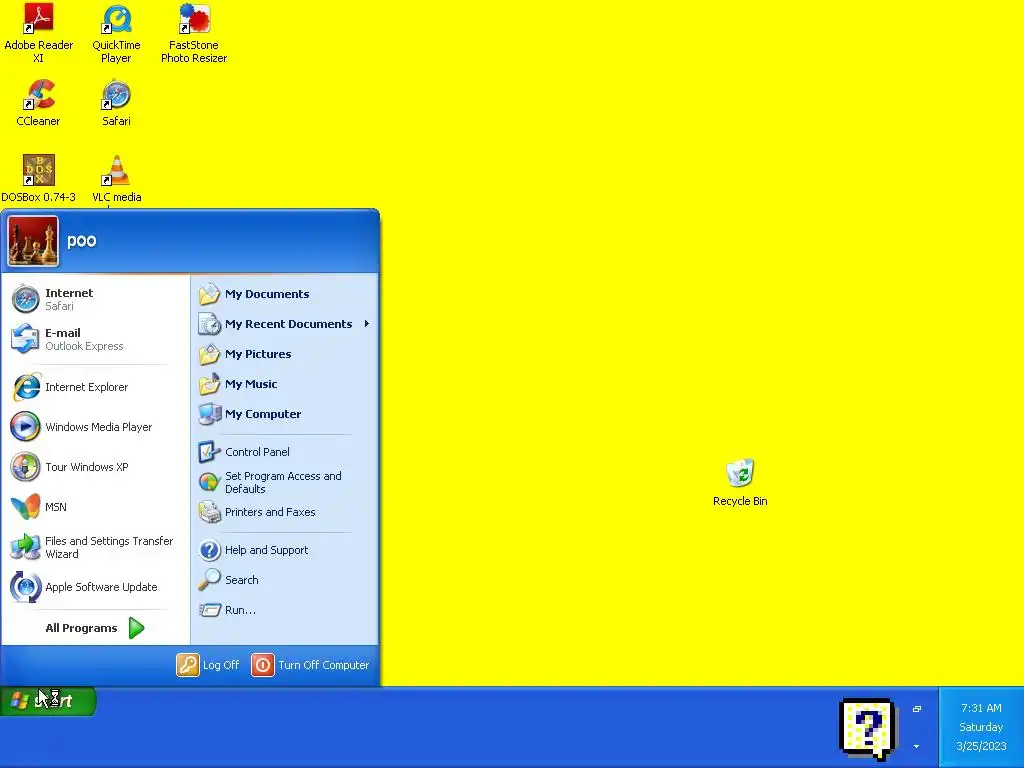1024x768 pixels.
Task: Open Internet Safari from Start menu
Action: point(95,299)
